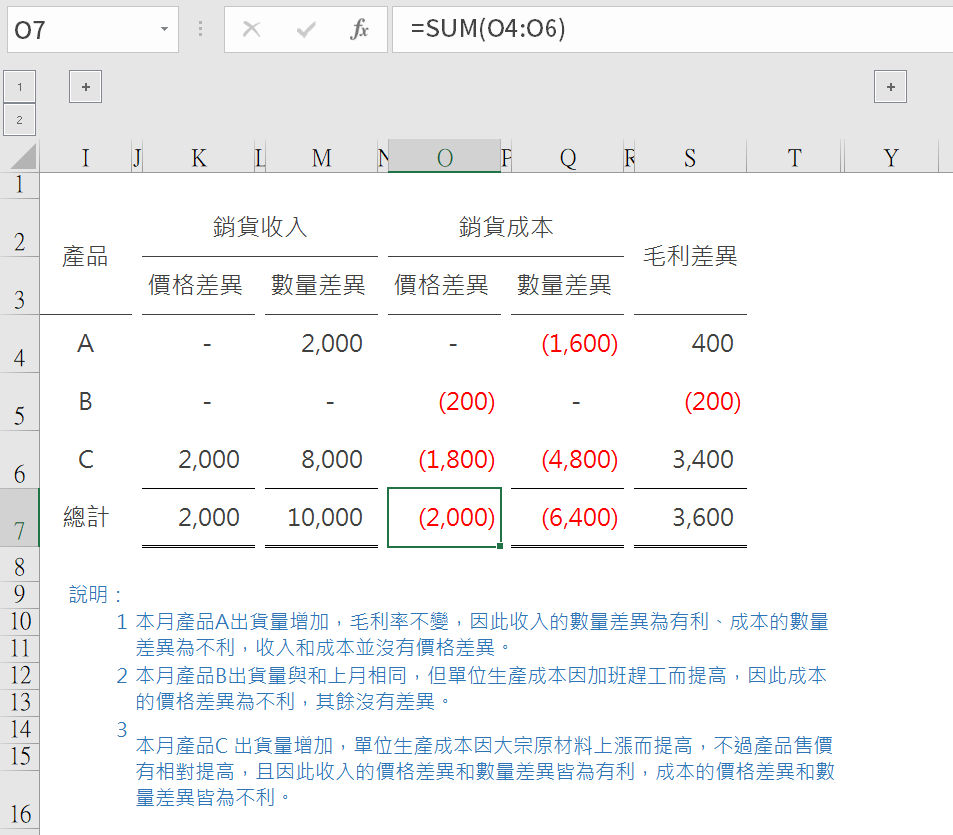Select the 毛利差異 total cell showing 3,600

(690, 518)
